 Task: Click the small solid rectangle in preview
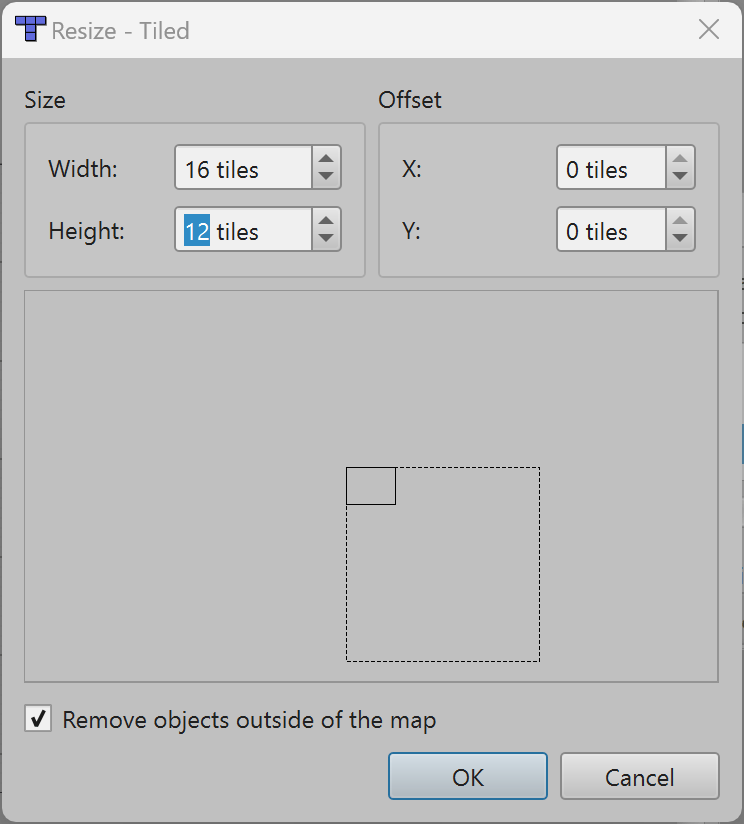point(371,486)
